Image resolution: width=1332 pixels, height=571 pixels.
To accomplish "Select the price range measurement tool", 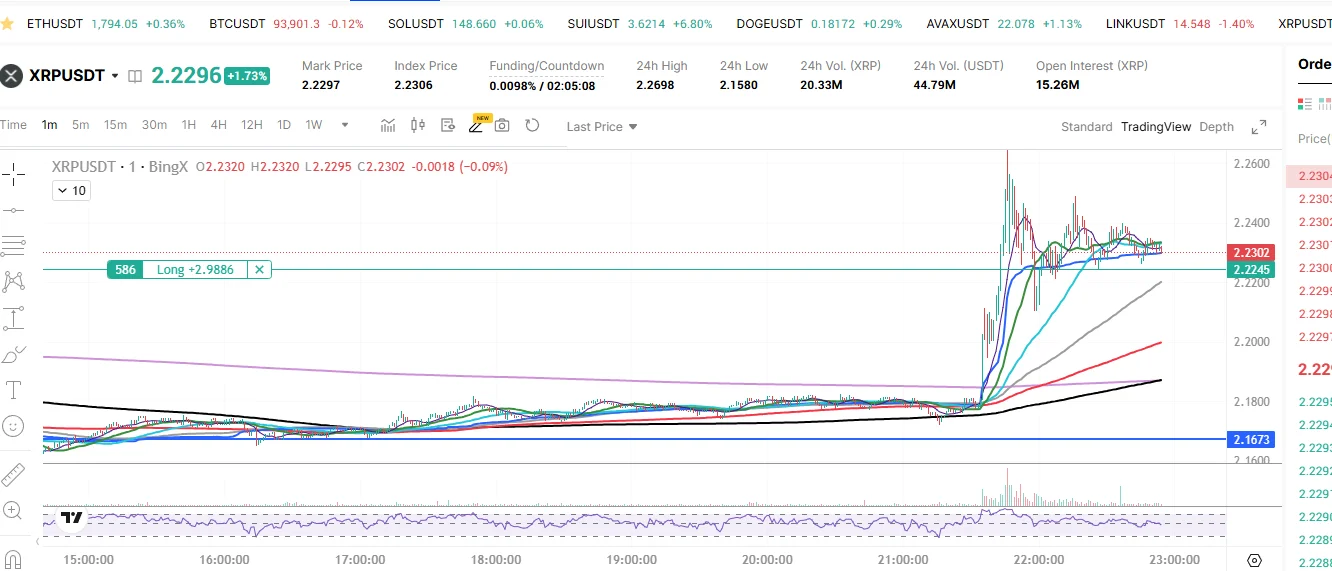I will pyautogui.click(x=13, y=319).
